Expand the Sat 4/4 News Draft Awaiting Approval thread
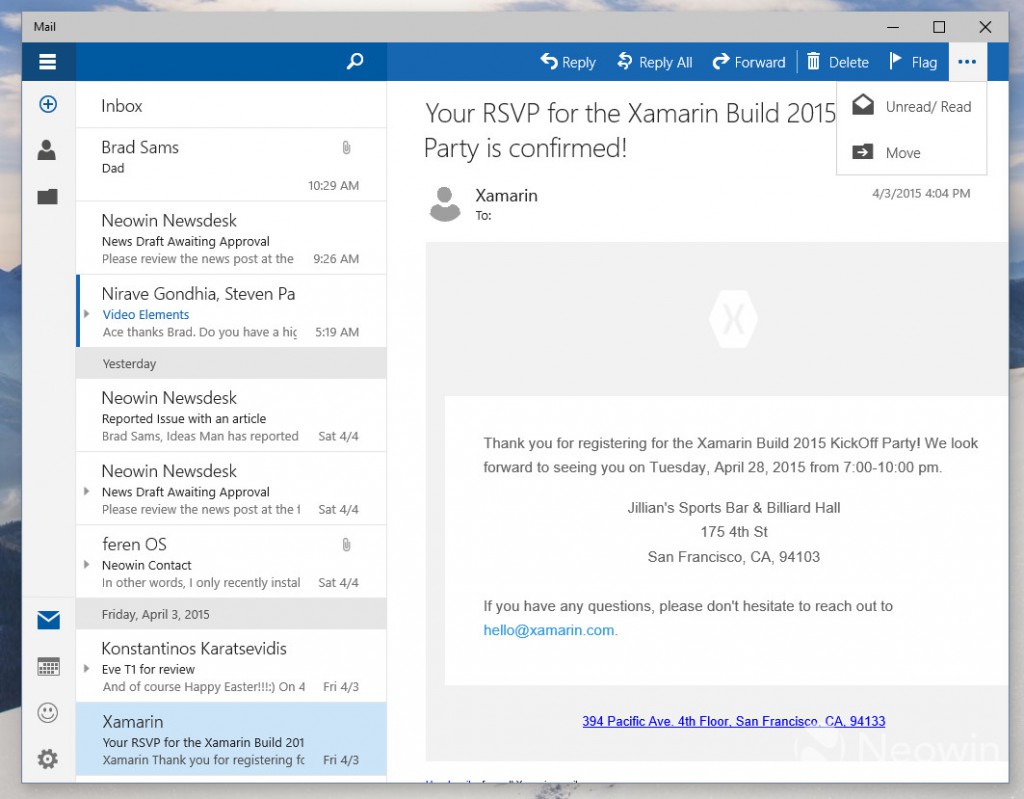Viewport: 1024px width, 799px height. 87,491
